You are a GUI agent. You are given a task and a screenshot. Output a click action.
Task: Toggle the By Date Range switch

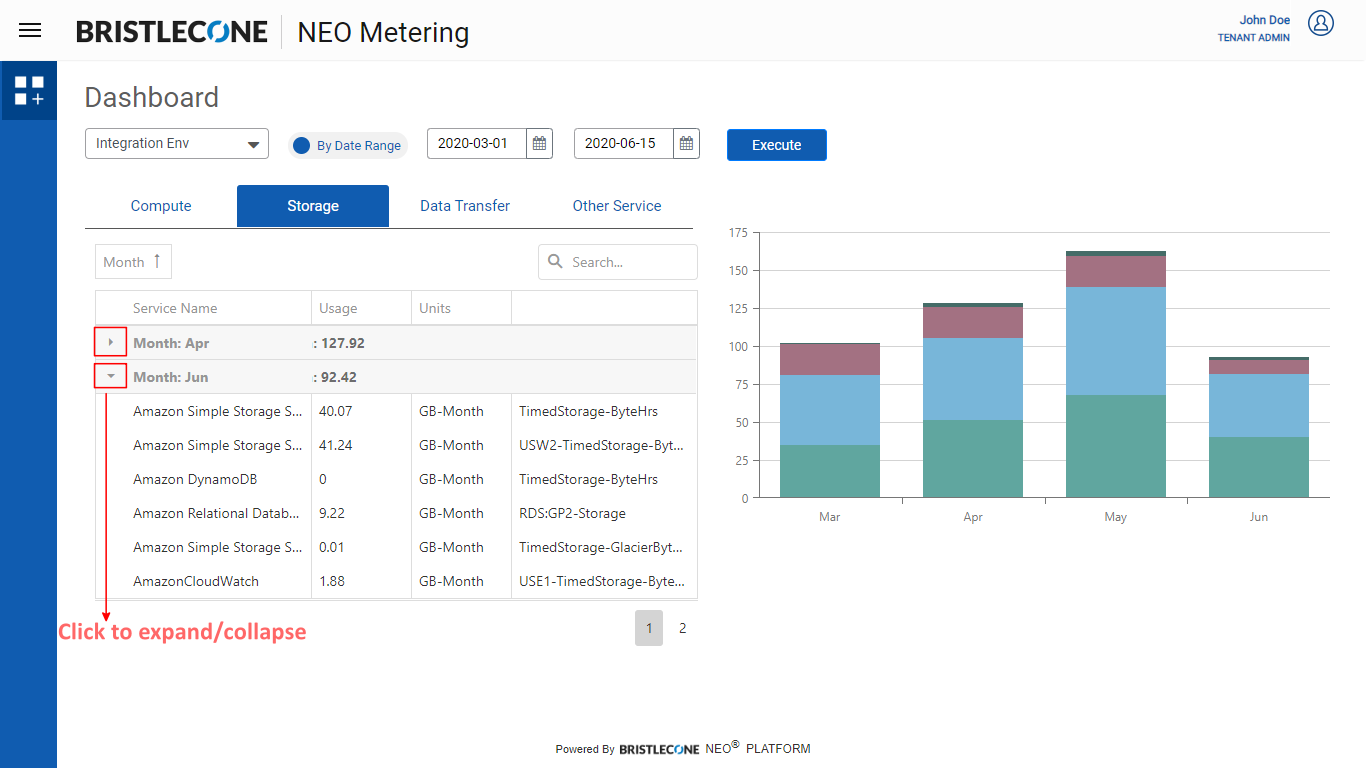coord(302,145)
